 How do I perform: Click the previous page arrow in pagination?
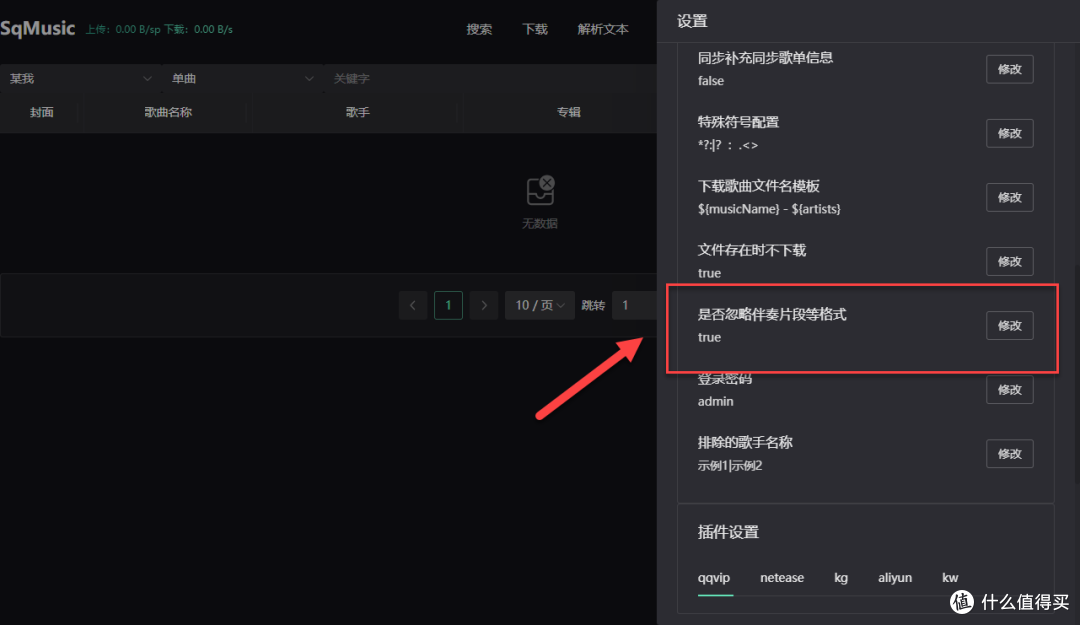coord(413,305)
